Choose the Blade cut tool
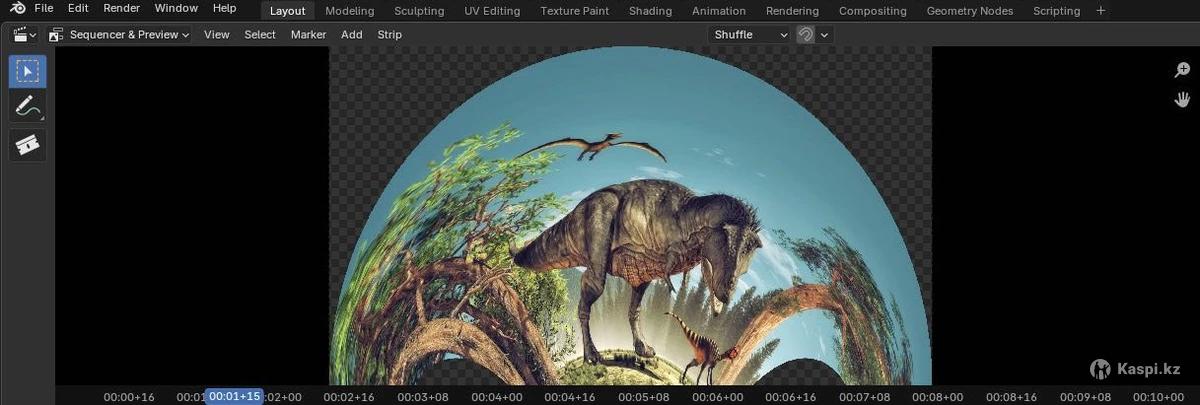 click(x=27, y=145)
